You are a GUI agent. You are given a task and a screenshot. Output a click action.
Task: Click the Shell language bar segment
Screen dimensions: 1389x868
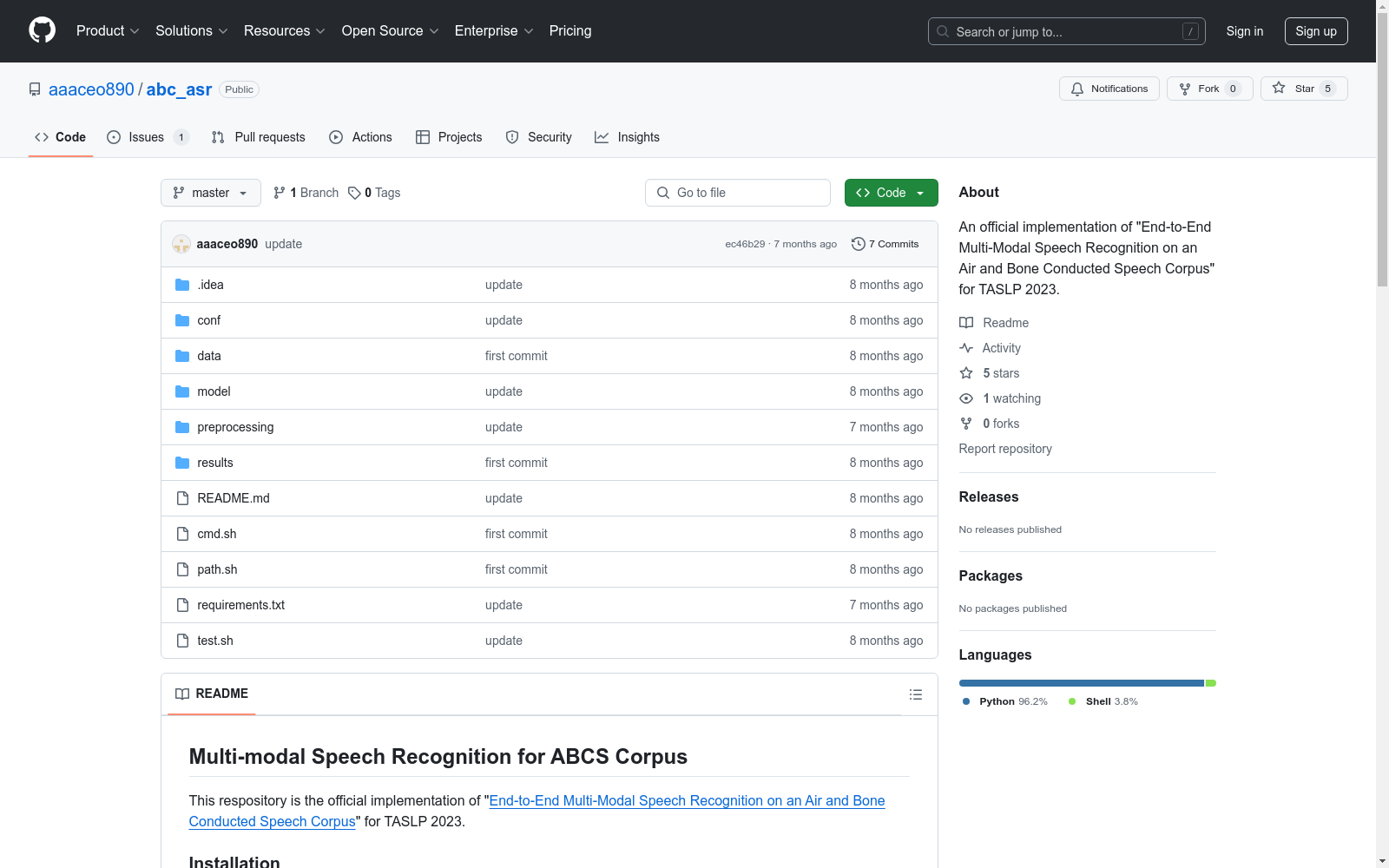[1211, 683]
